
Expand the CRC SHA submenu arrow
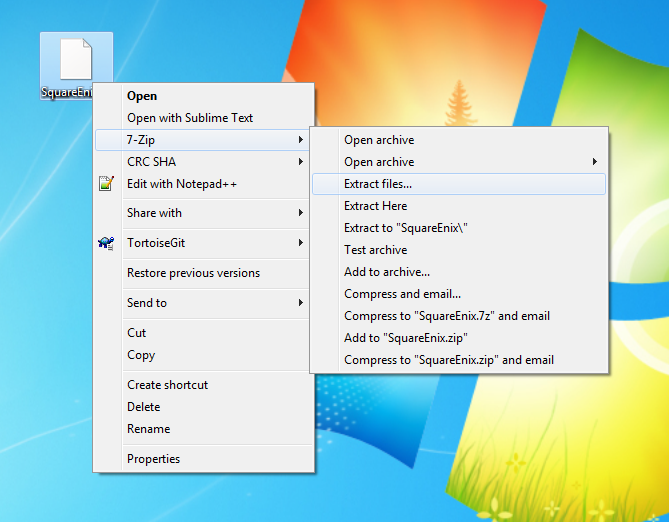[x=301, y=162]
